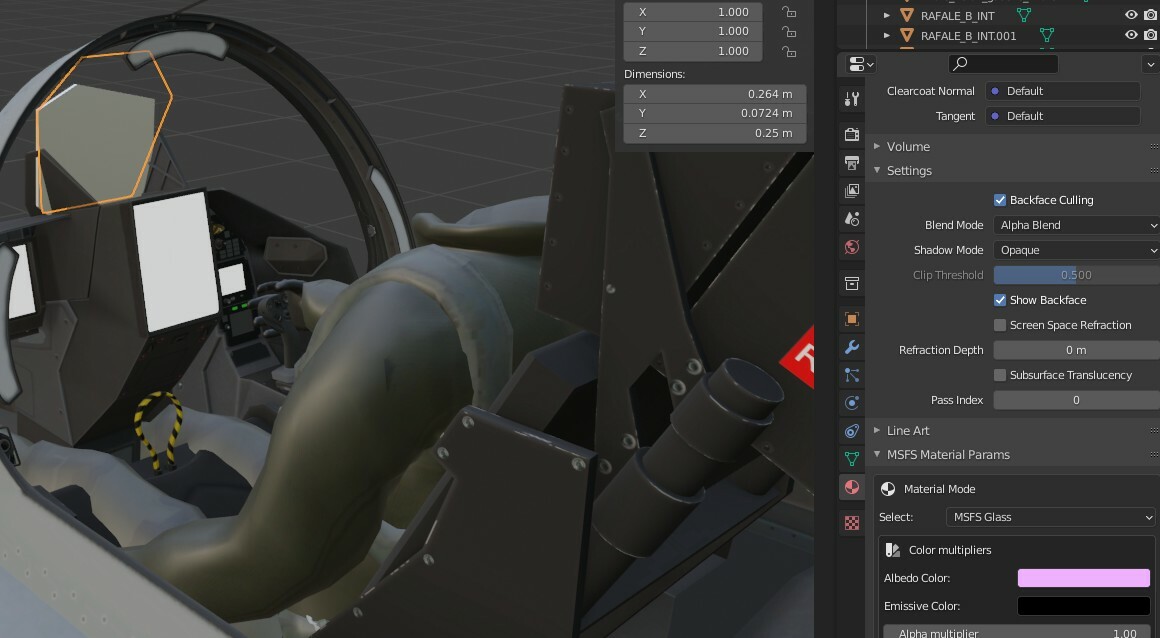Expand RAFALE_B_INT tree row
This screenshot has width=1160, height=638.
point(886,16)
